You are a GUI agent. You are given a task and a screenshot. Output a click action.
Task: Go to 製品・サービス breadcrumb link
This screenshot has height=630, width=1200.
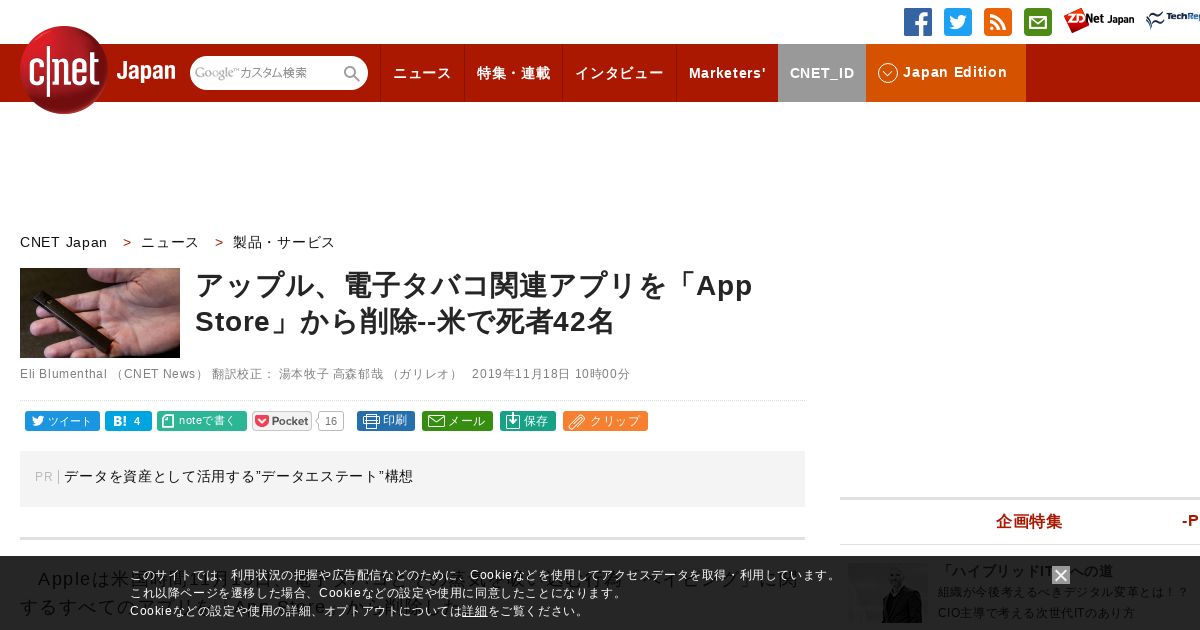[x=284, y=242]
